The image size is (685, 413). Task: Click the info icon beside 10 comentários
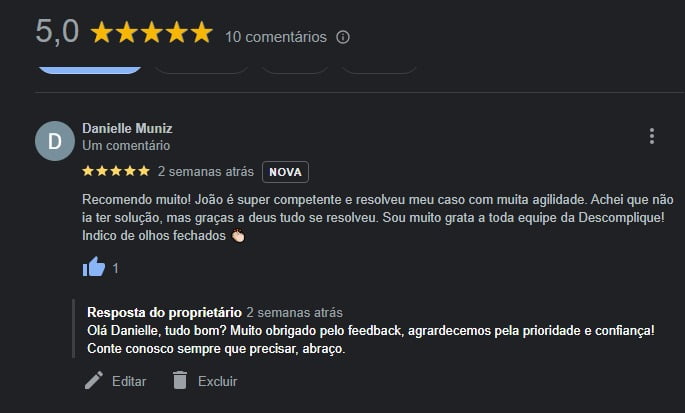(x=343, y=37)
